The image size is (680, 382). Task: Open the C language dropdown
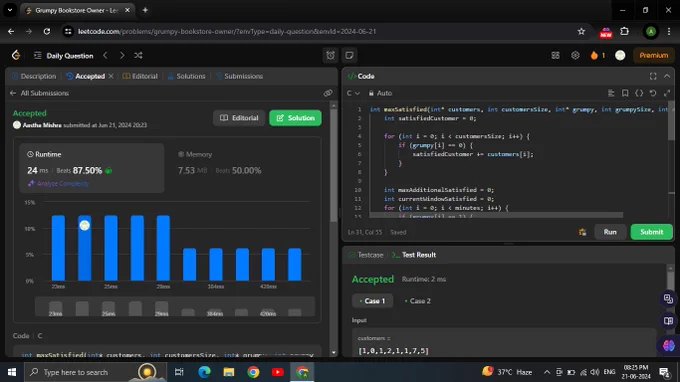353,93
